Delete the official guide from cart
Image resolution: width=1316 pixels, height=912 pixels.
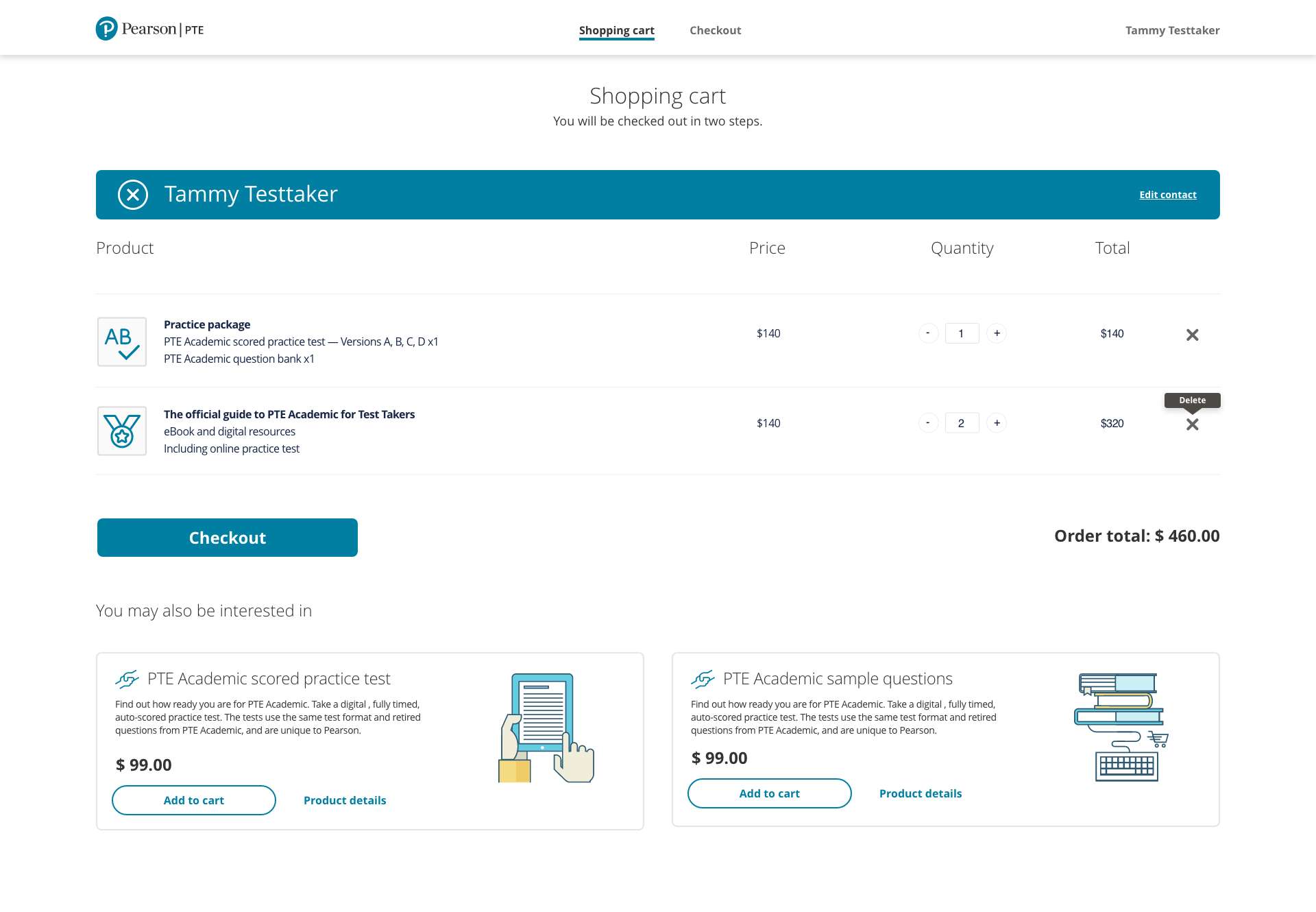coord(1192,424)
